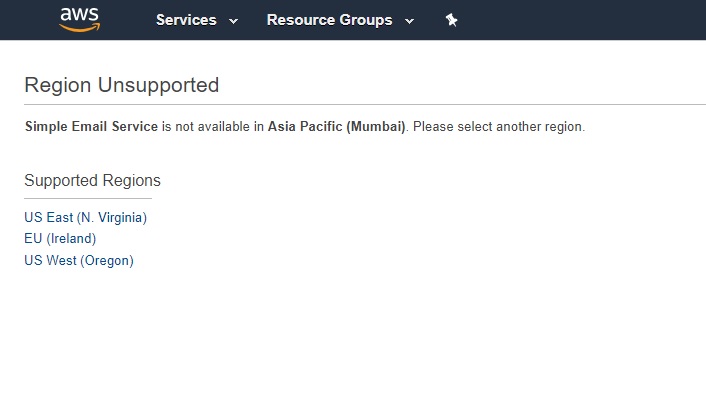Click the bold Asia Pacific (Mumbai) text
The height and width of the screenshot is (412, 706).
coord(336,127)
